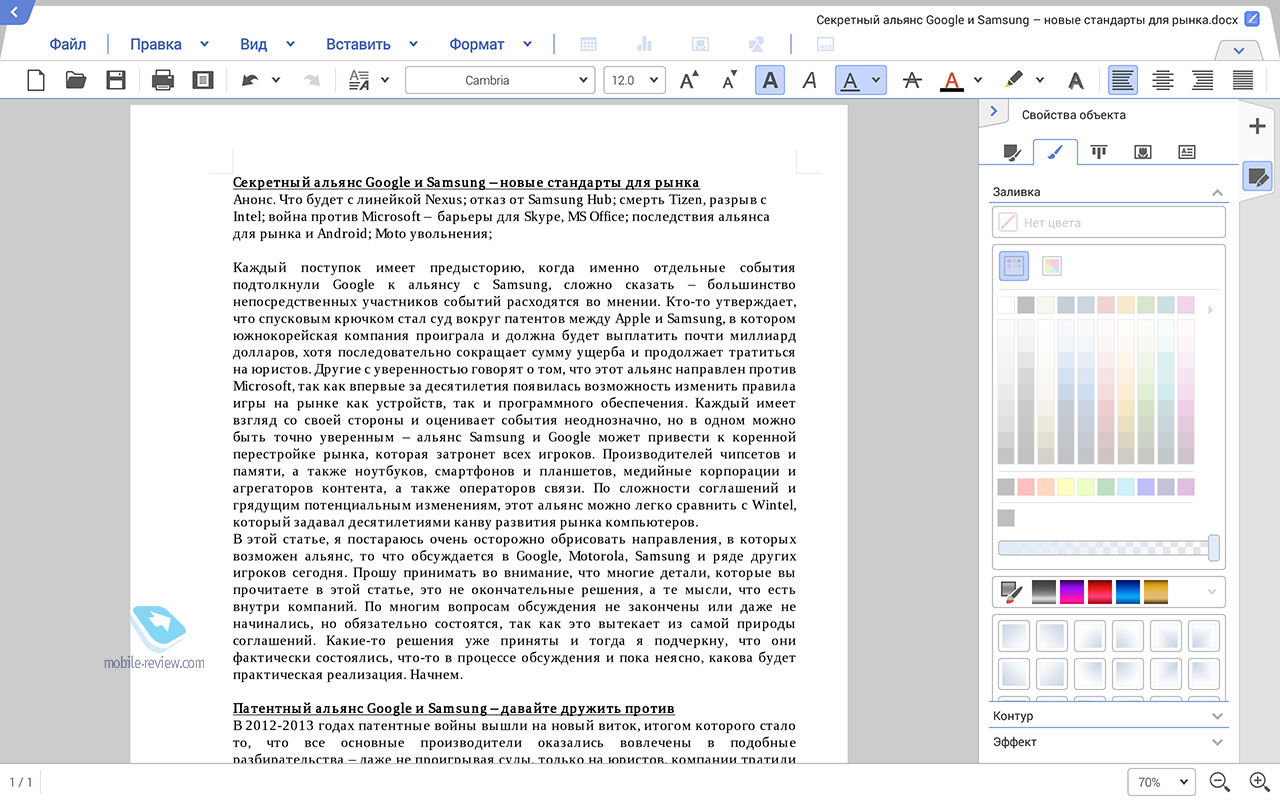Viewport: 1280px width, 800px height.
Task: Open the highlighter color dropdown arrow
Action: tap(1040, 80)
